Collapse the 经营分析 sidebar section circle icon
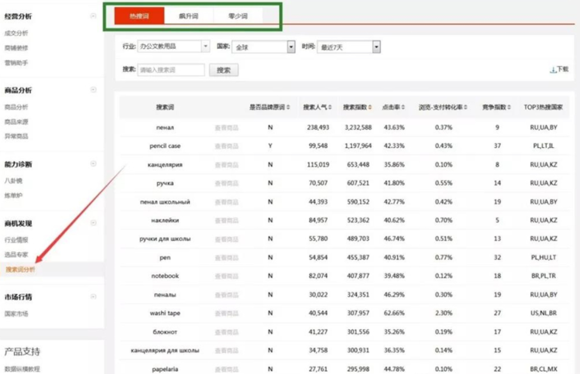 [93, 16]
